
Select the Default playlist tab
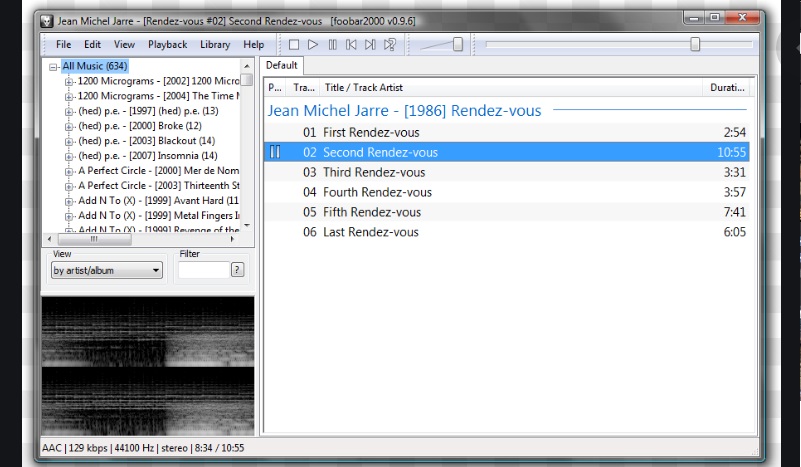(282, 65)
